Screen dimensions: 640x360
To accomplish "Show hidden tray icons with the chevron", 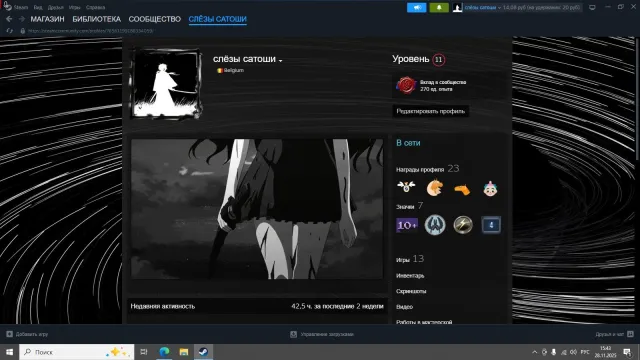I will pos(534,352).
